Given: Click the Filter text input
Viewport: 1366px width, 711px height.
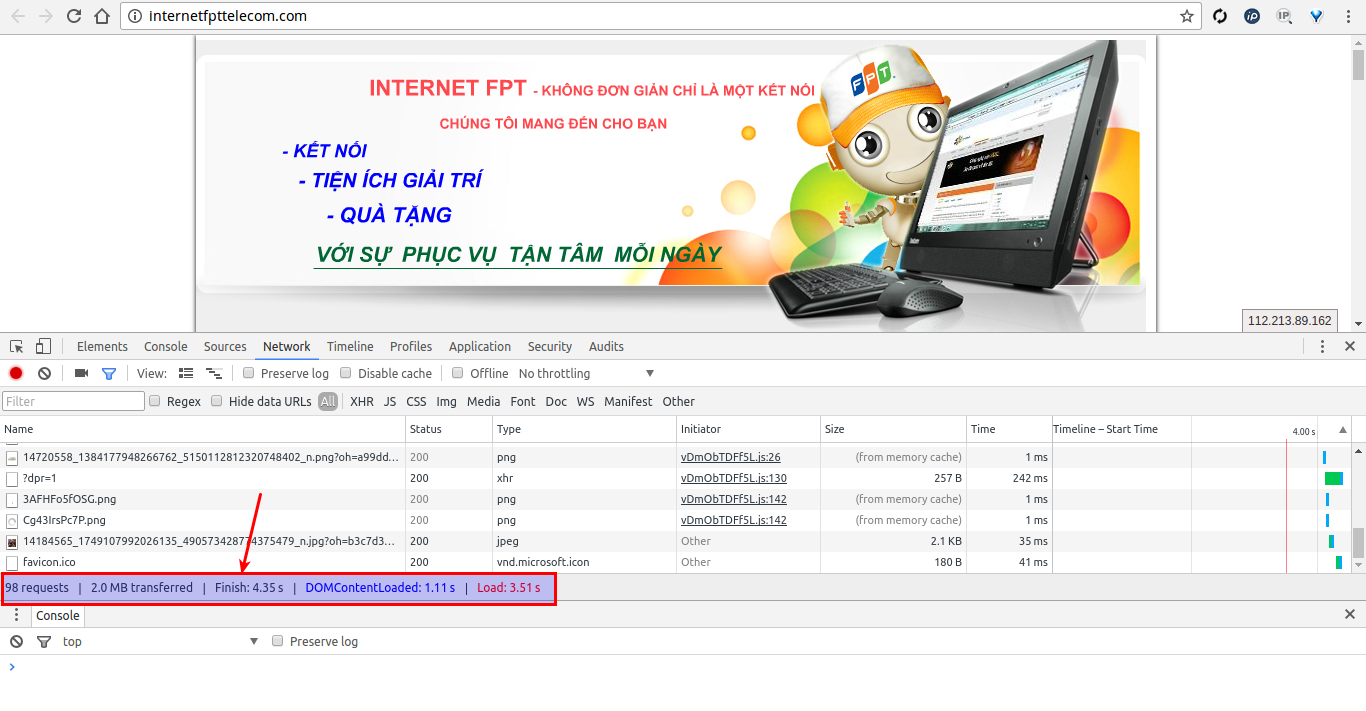Looking at the screenshot, I should (x=74, y=401).
